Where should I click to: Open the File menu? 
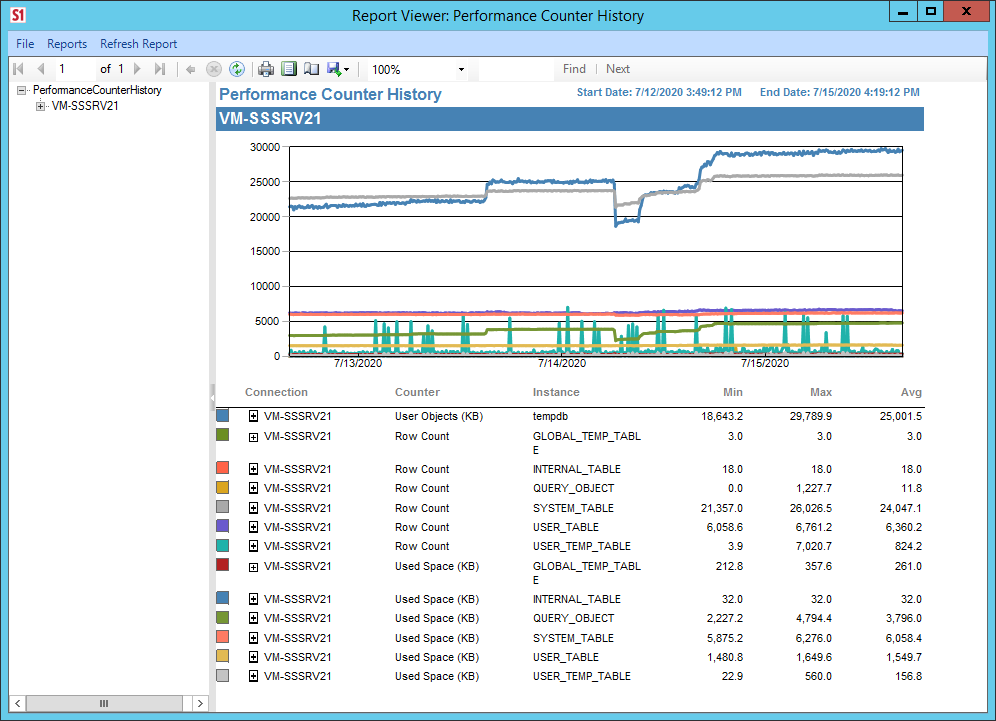(x=24, y=44)
